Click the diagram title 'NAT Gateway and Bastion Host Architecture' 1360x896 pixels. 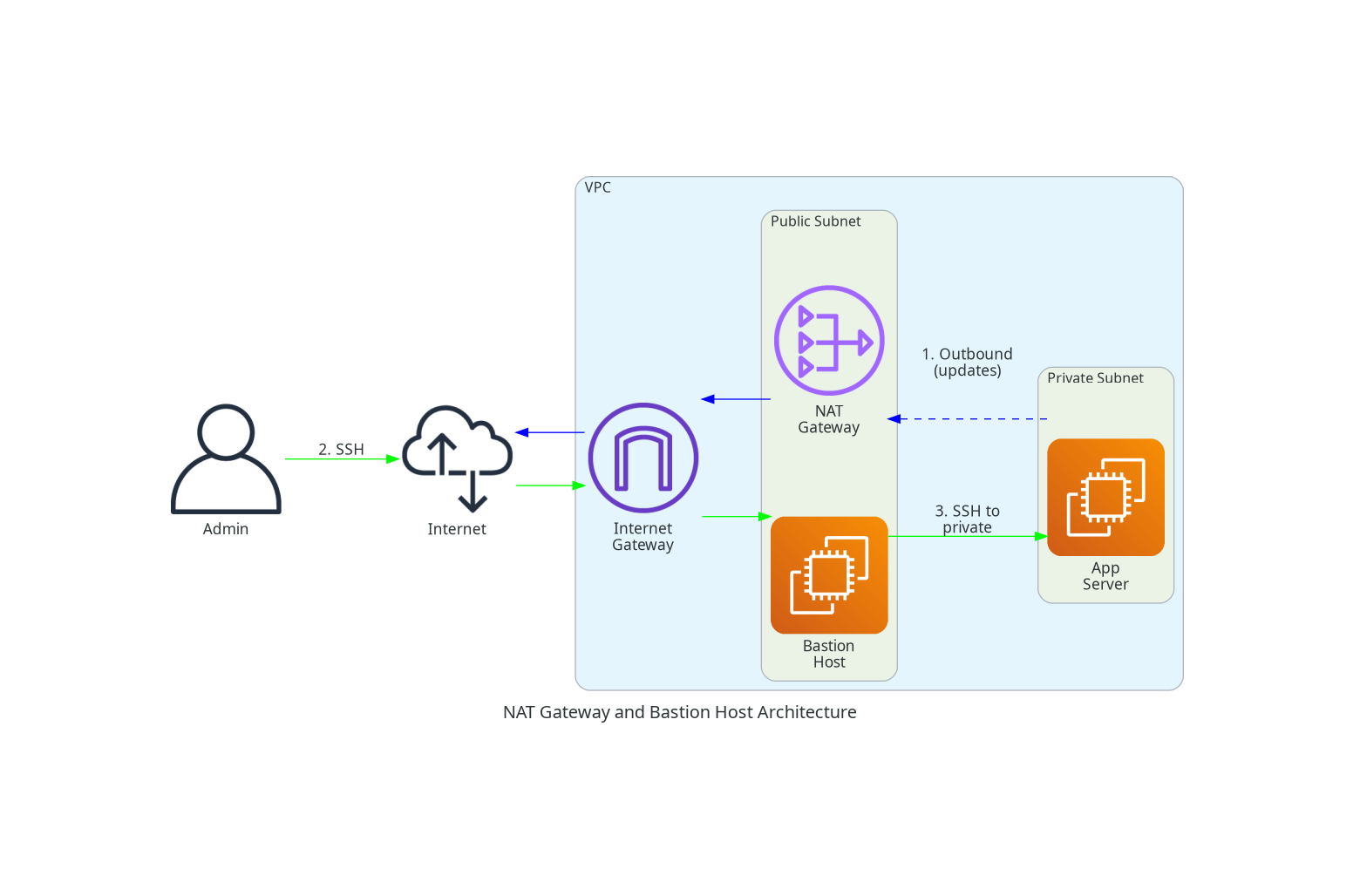pos(680,712)
